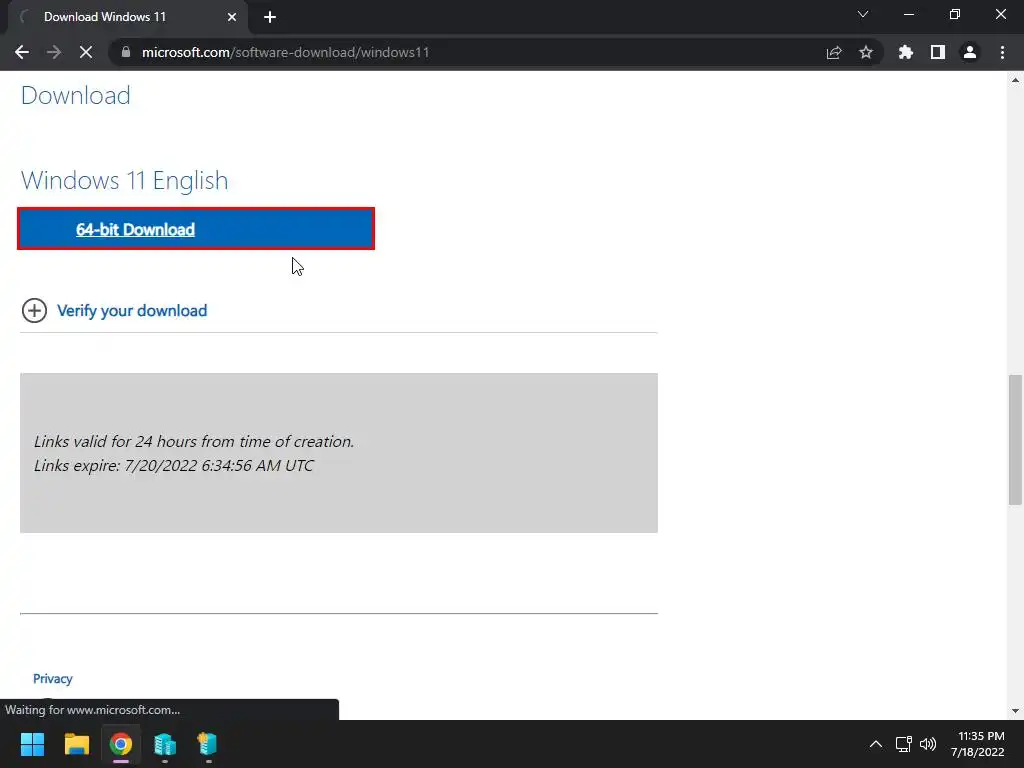Viewport: 1024px width, 768px height.
Task: Open File Explorer from the taskbar
Action: coord(76,744)
